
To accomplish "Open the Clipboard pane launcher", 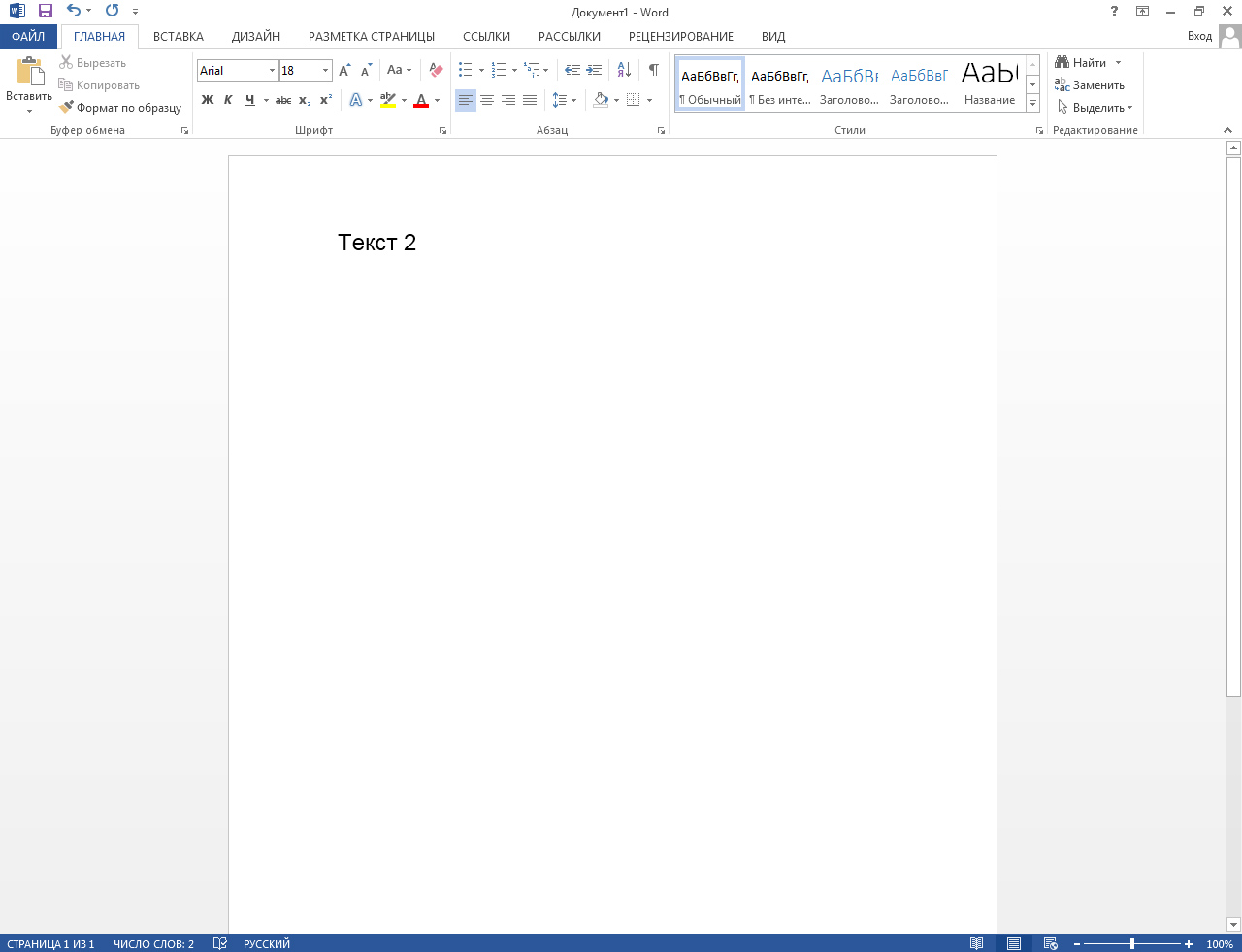I will 185,130.
